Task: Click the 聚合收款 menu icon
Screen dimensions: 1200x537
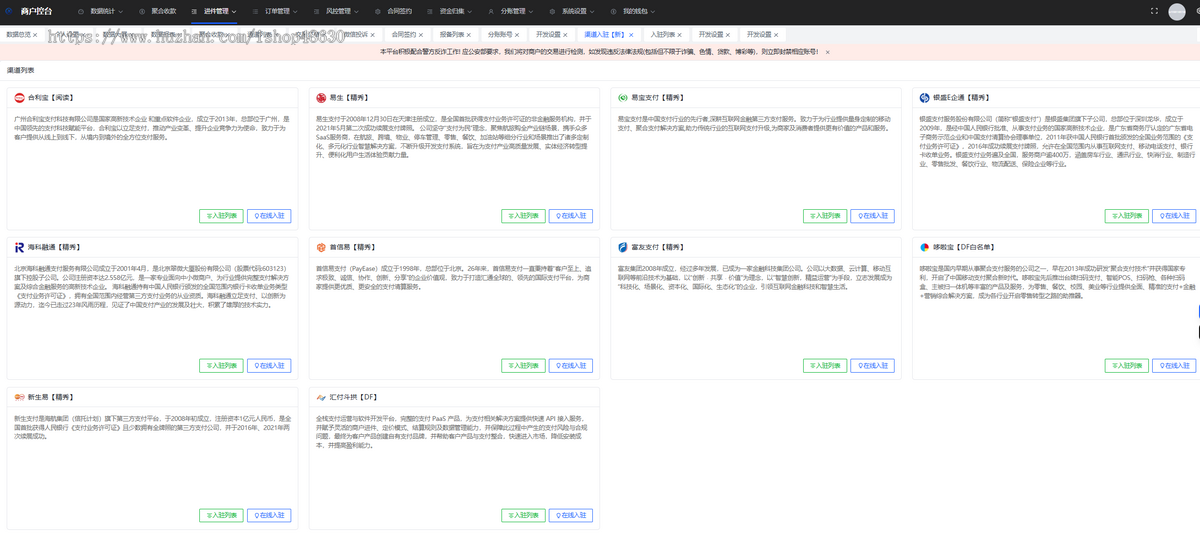Action: pyautogui.click(x=143, y=11)
